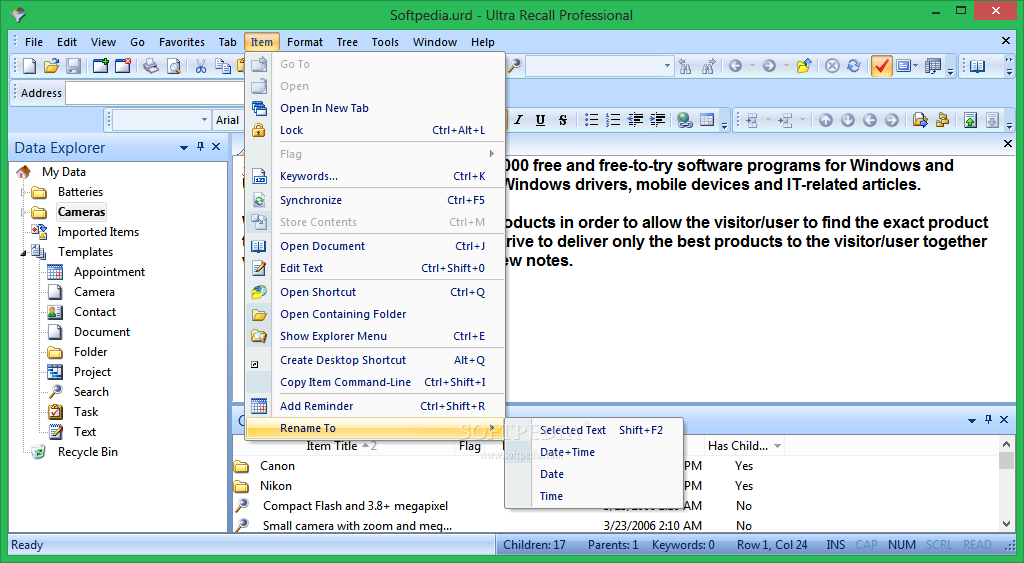Click the folder with blue arrow icon
This screenshot has height=563, width=1024.
(x=920, y=120)
